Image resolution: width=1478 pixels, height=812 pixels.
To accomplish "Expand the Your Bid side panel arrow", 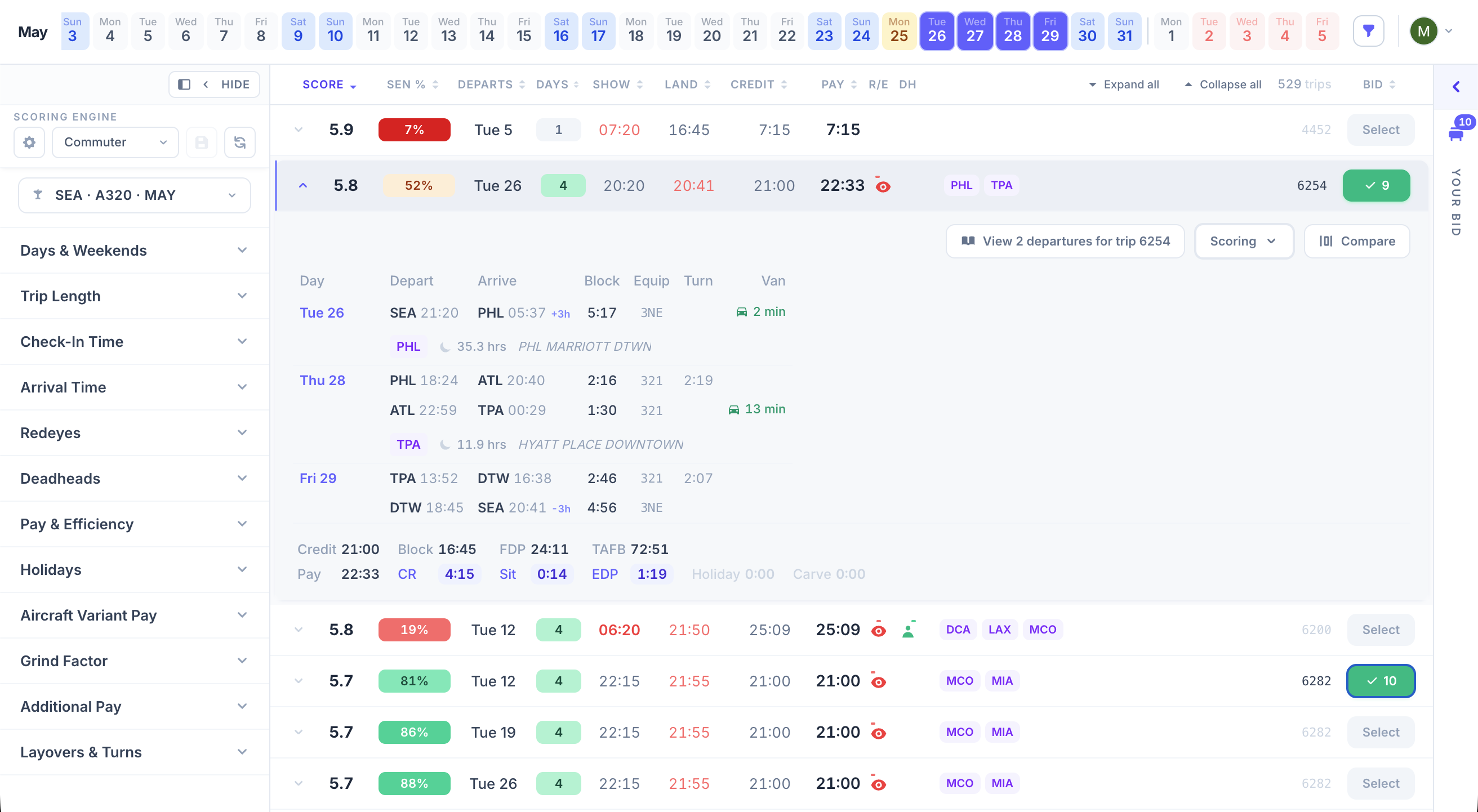I will tap(1455, 87).
